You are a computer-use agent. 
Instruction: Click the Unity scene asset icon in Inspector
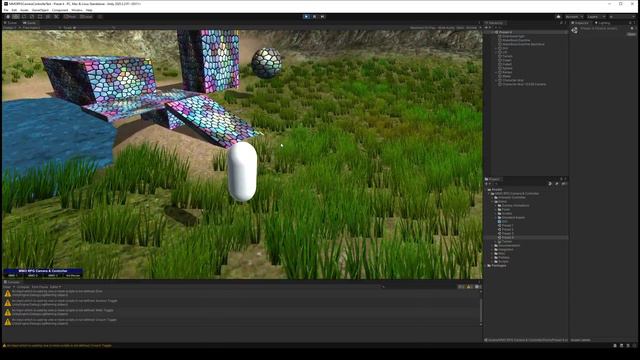[x=575, y=30]
